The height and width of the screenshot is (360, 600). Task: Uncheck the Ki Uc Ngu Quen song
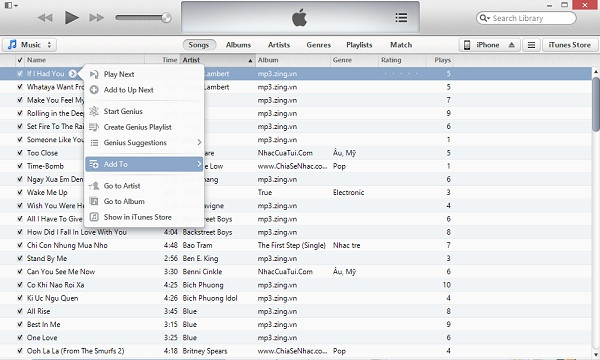pyautogui.click(x=20, y=298)
